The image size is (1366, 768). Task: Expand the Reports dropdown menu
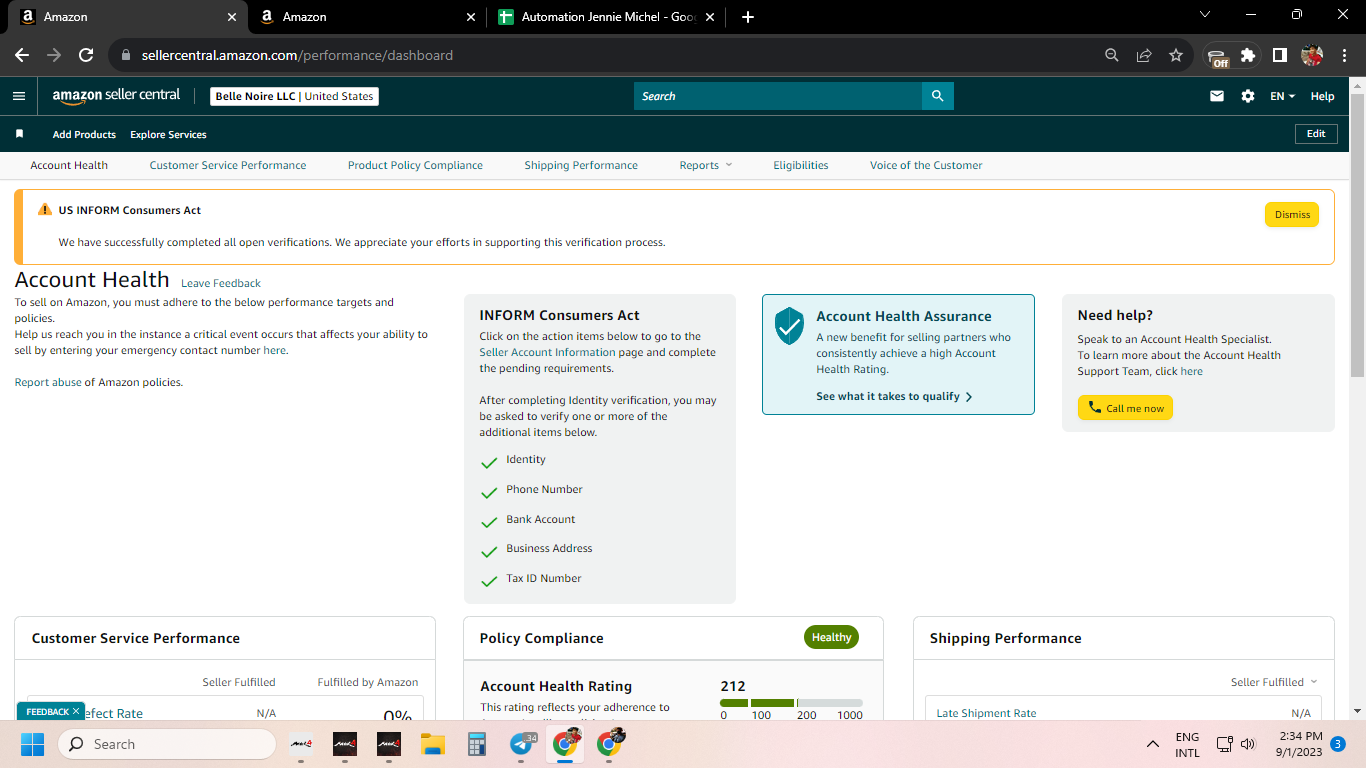point(706,165)
